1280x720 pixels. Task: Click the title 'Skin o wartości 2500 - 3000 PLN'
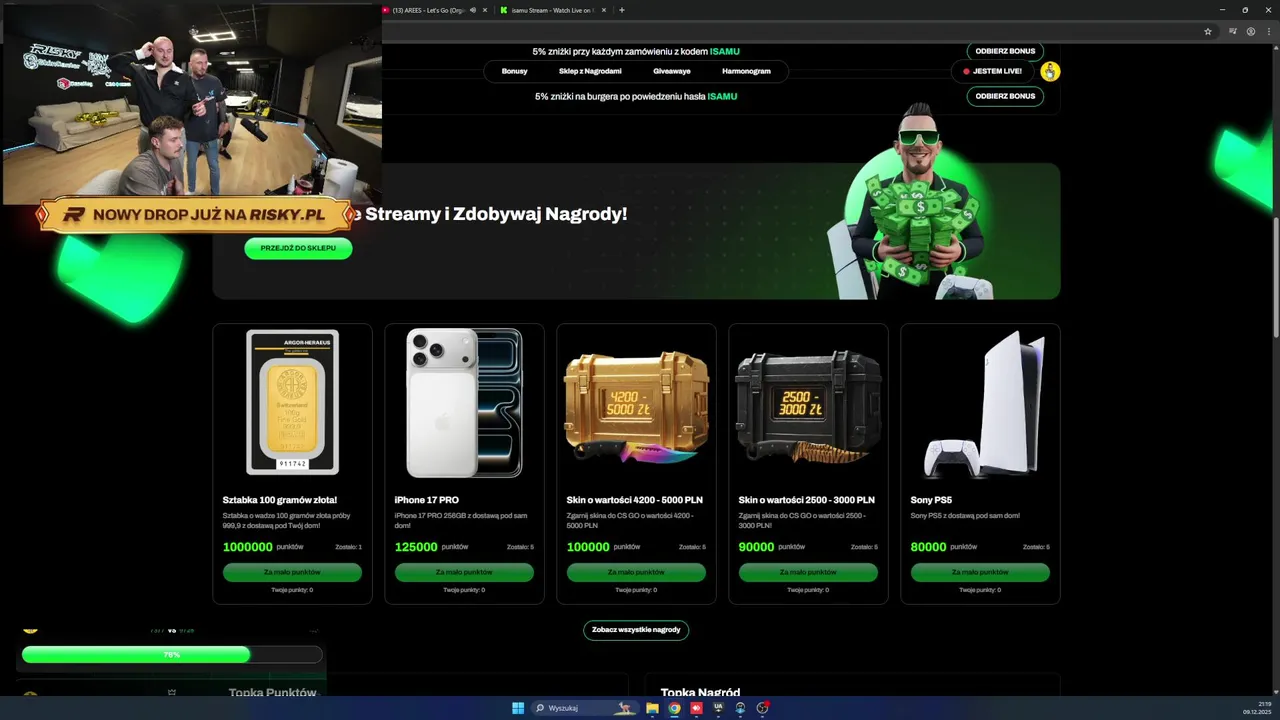(807, 500)
